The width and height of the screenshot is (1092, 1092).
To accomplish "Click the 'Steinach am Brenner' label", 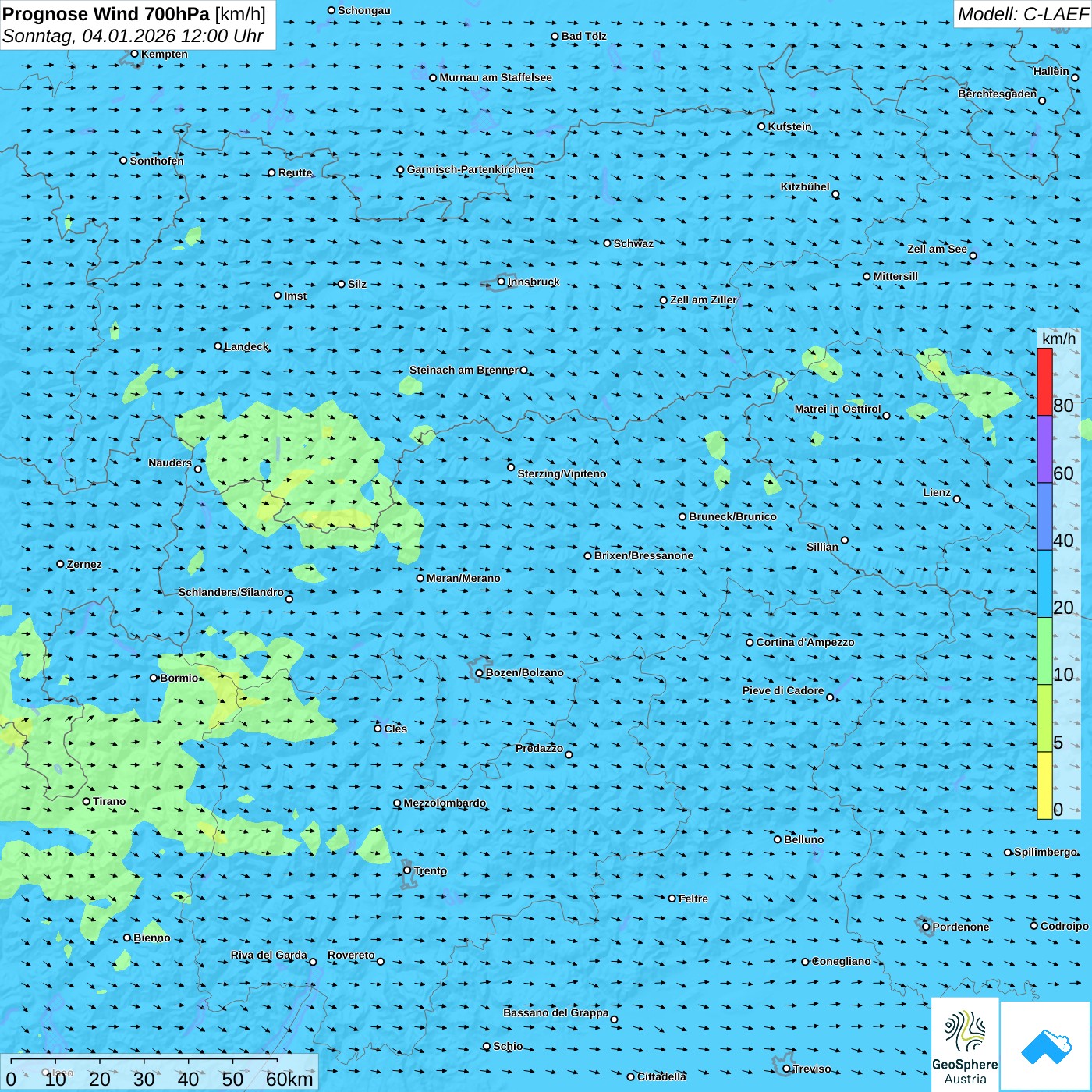I will pyautogui.click(x=463, y=370).
